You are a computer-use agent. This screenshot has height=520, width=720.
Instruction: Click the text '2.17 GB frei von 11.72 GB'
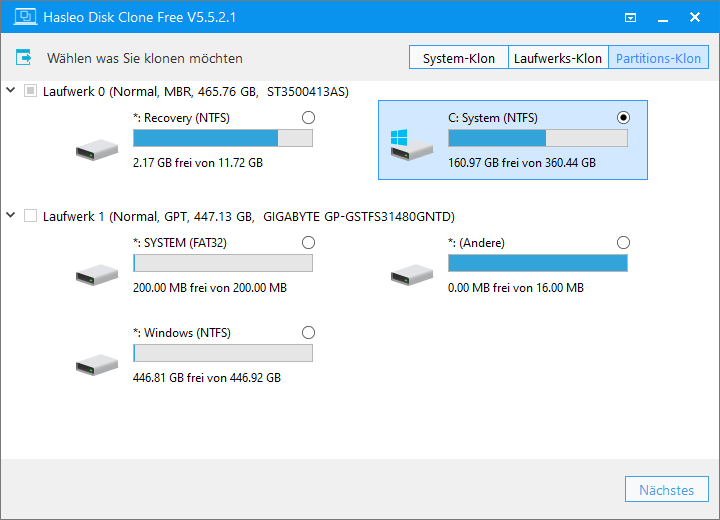[x=198, y=163]
